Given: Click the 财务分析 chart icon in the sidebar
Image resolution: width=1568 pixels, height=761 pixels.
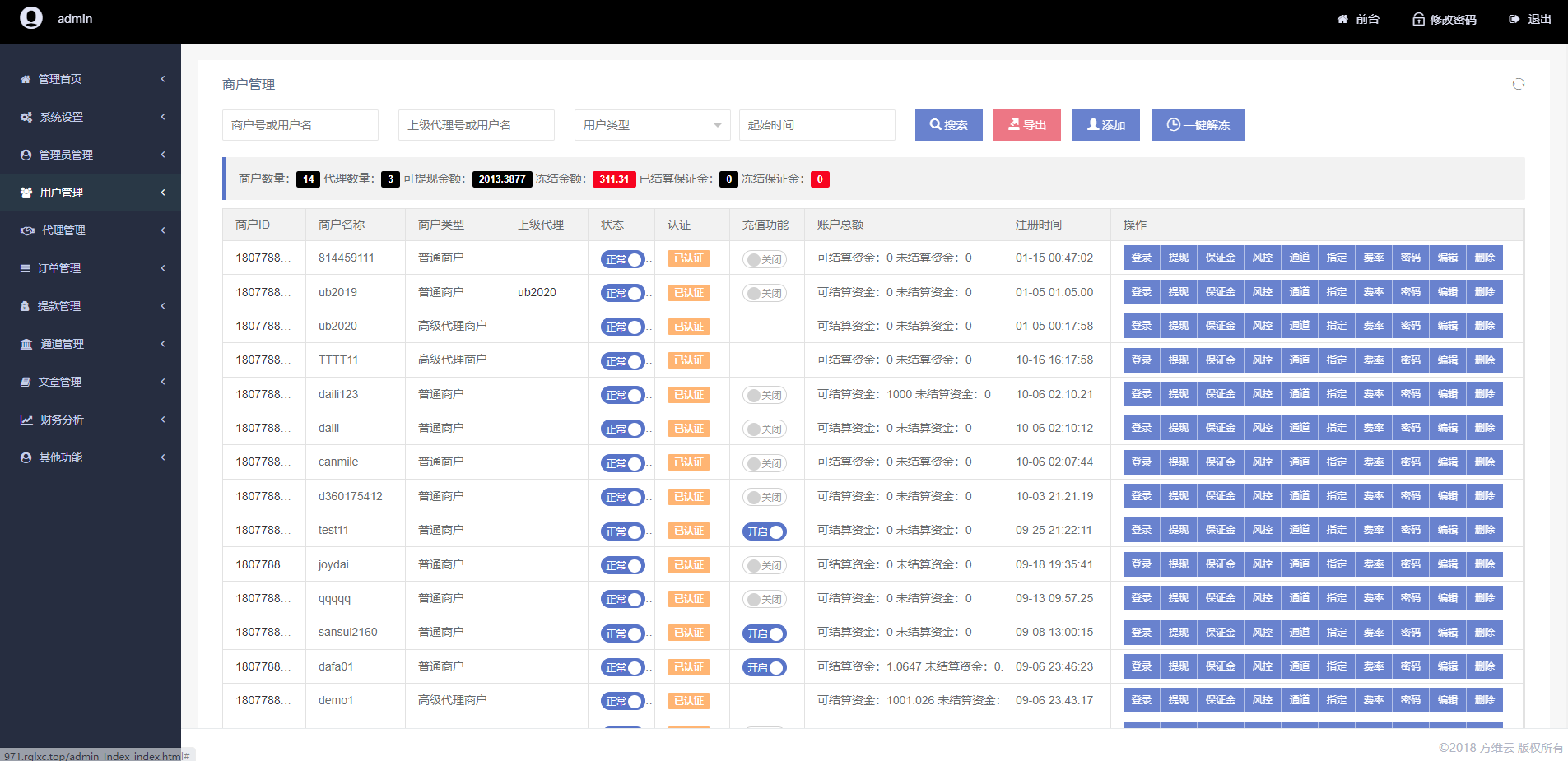Looking at the screenshot, I should (x=26, y=420).
